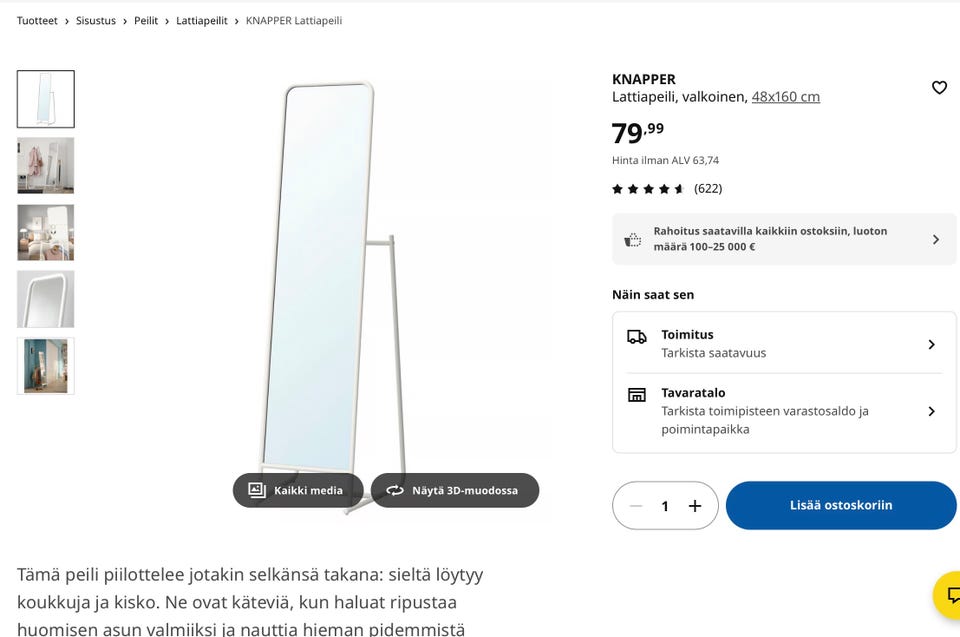Select the second thumbnail with pink clothing
Viewport: 960px width, 637px height.
(46, 165)
